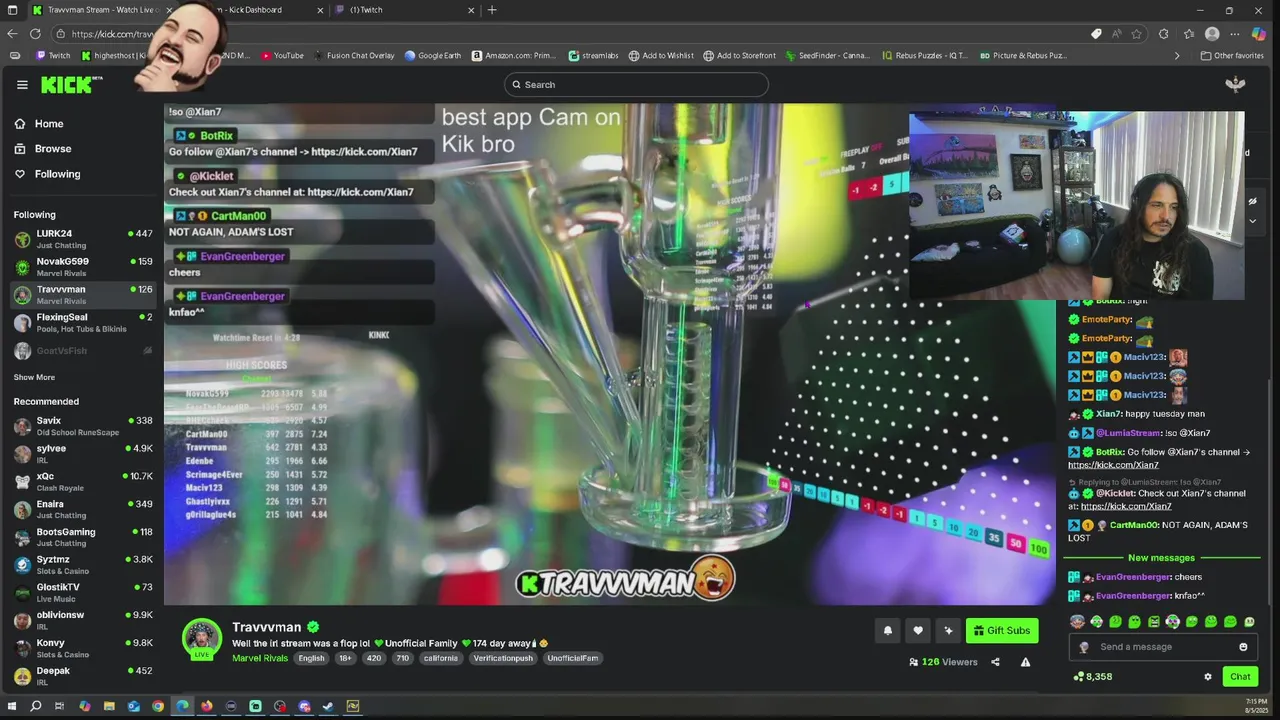
Task: Share the stream via share icon
Action: pos(995,662)
